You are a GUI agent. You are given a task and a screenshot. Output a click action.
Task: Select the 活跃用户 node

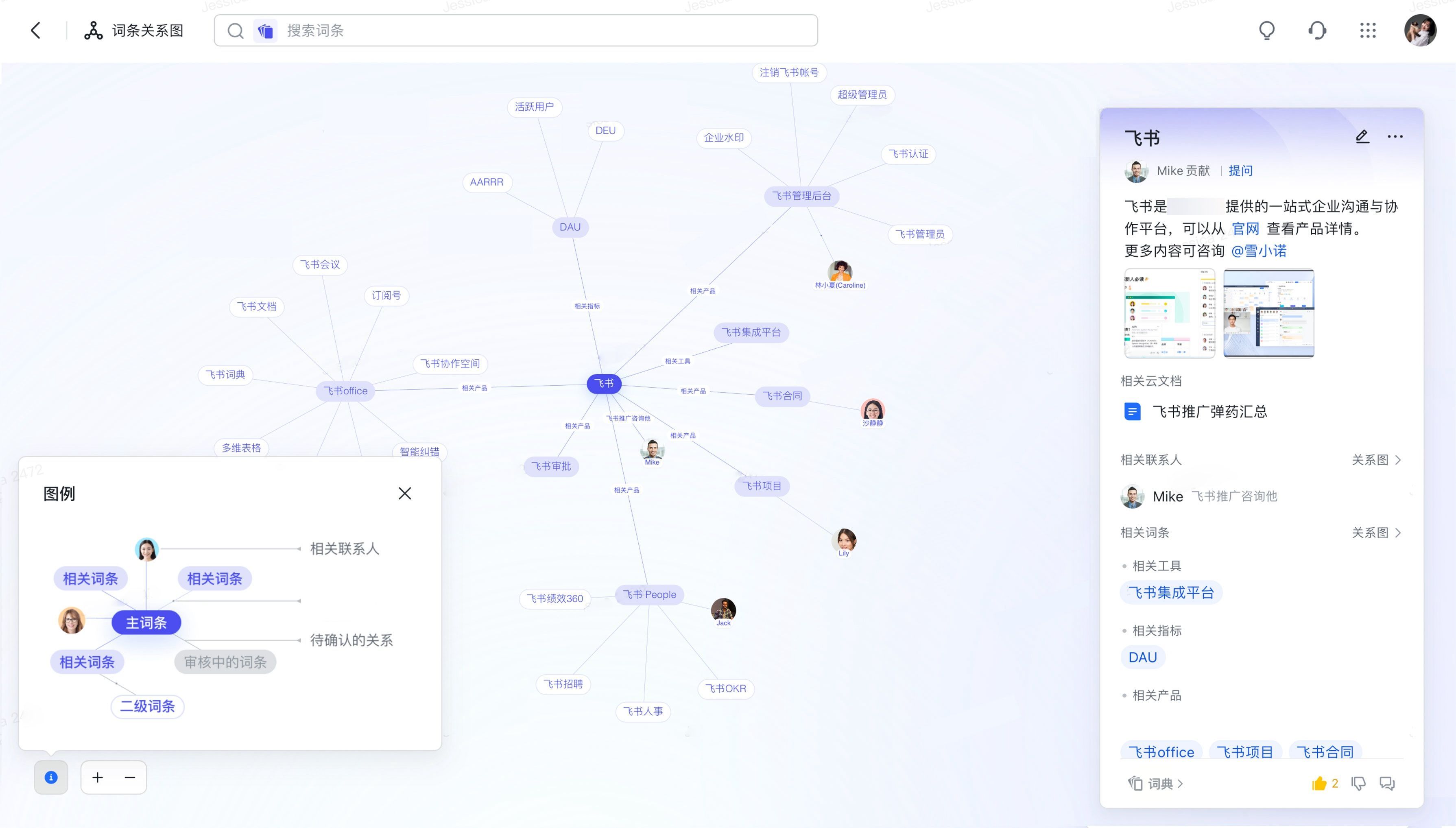(x=534, y=107)
